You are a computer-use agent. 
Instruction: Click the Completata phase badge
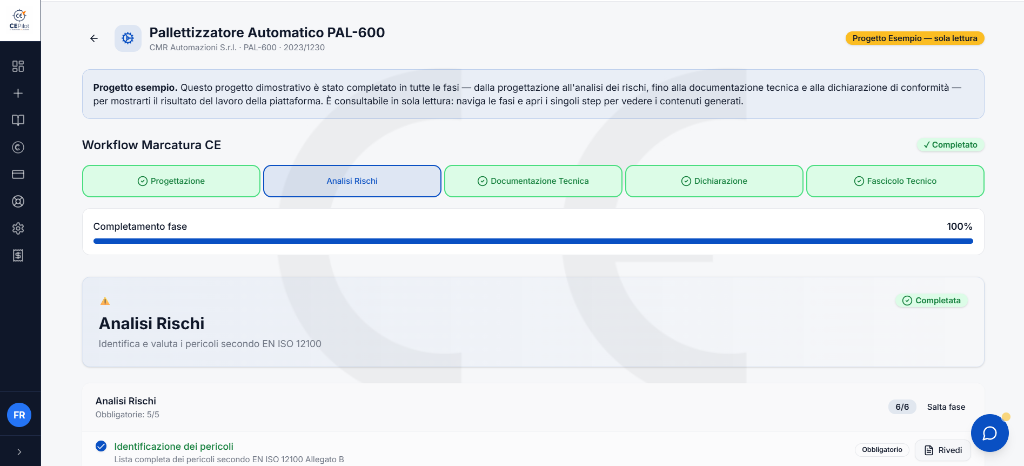point(931,301)
